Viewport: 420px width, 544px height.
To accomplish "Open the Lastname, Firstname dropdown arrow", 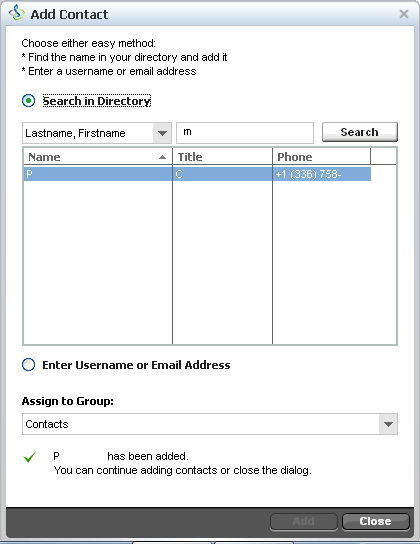I will pos(162,133).
